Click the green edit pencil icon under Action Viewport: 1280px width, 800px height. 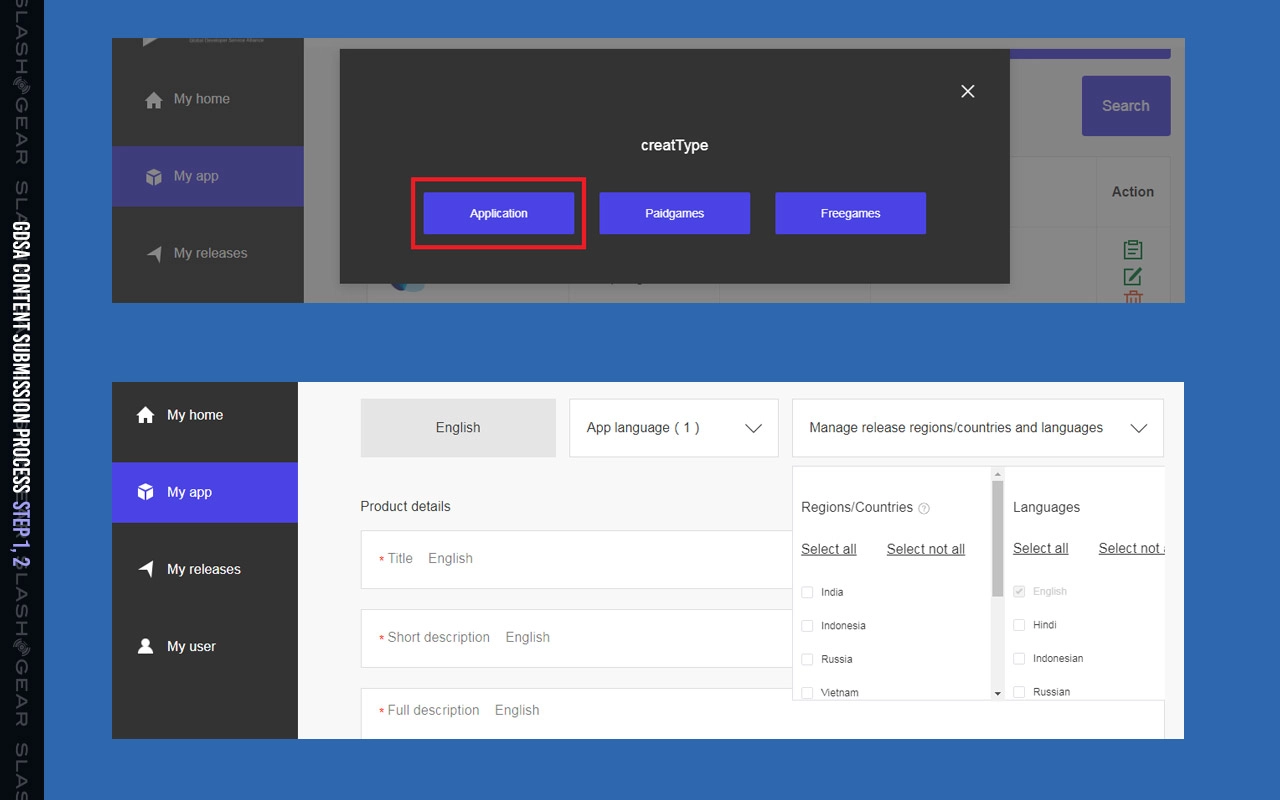1132,276
